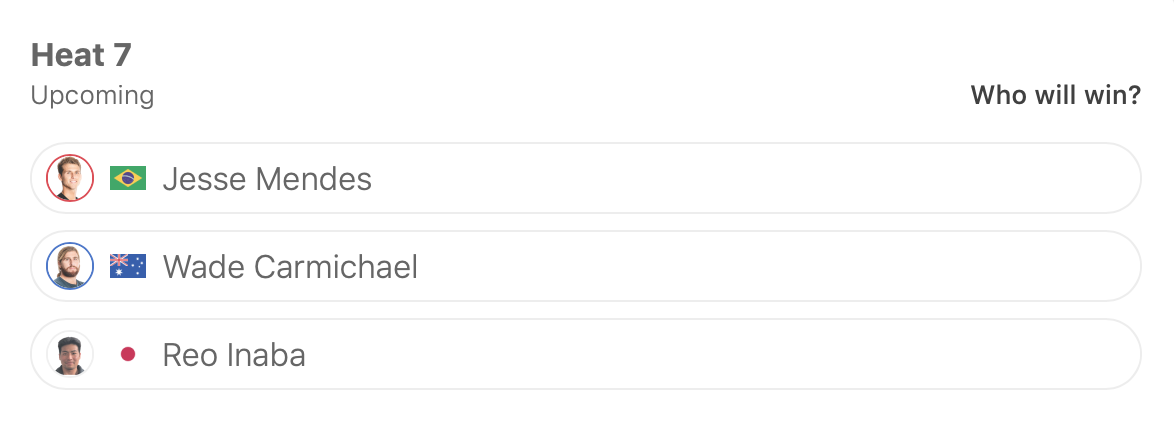Image resolution: width=1174 pixels, height=448 pixels.
Task: Click Jesse Mendes's profile avatar
Action: 70,179
